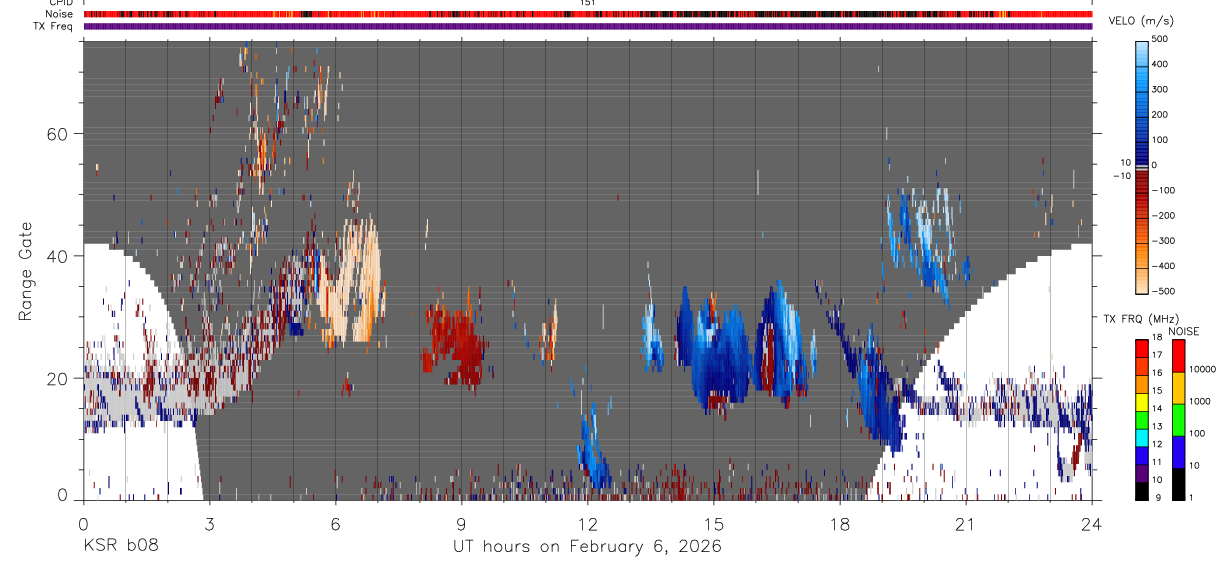Image resolution: width=1228 pixels, height=567 pixels.
Task: Click the '40' tick on the Range Gate axis
Action: coord(58,256)
